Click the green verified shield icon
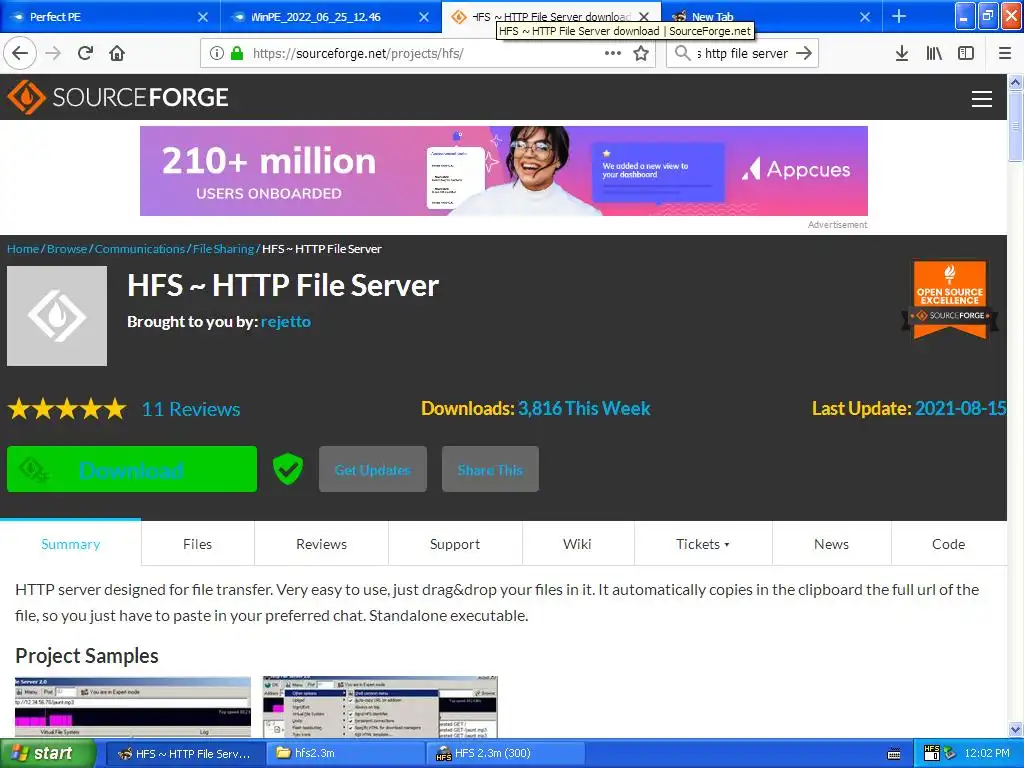This screenshot has width=1024, height=768. pyautogui.click(x=287, y=468)
